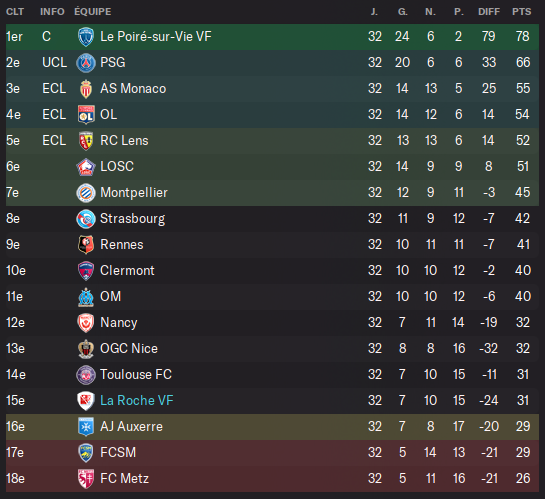Click the OM club logo

[x=86, y=297]
